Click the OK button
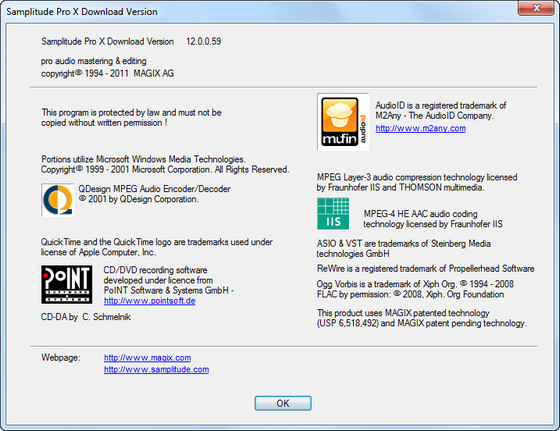This screenshot has height=431, width=560. pos(283,403)
